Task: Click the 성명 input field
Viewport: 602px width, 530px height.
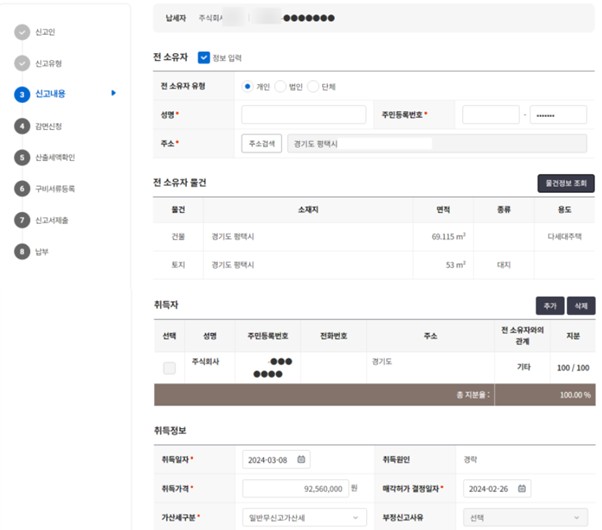Action: 303,115
